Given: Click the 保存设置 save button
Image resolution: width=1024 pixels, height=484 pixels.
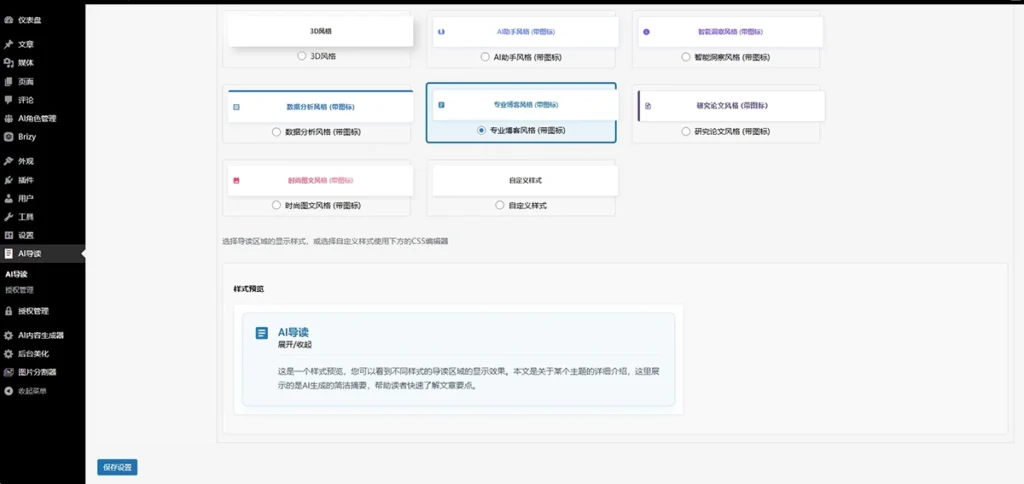Looking at the screenshot, I should [x=117, y=467].
